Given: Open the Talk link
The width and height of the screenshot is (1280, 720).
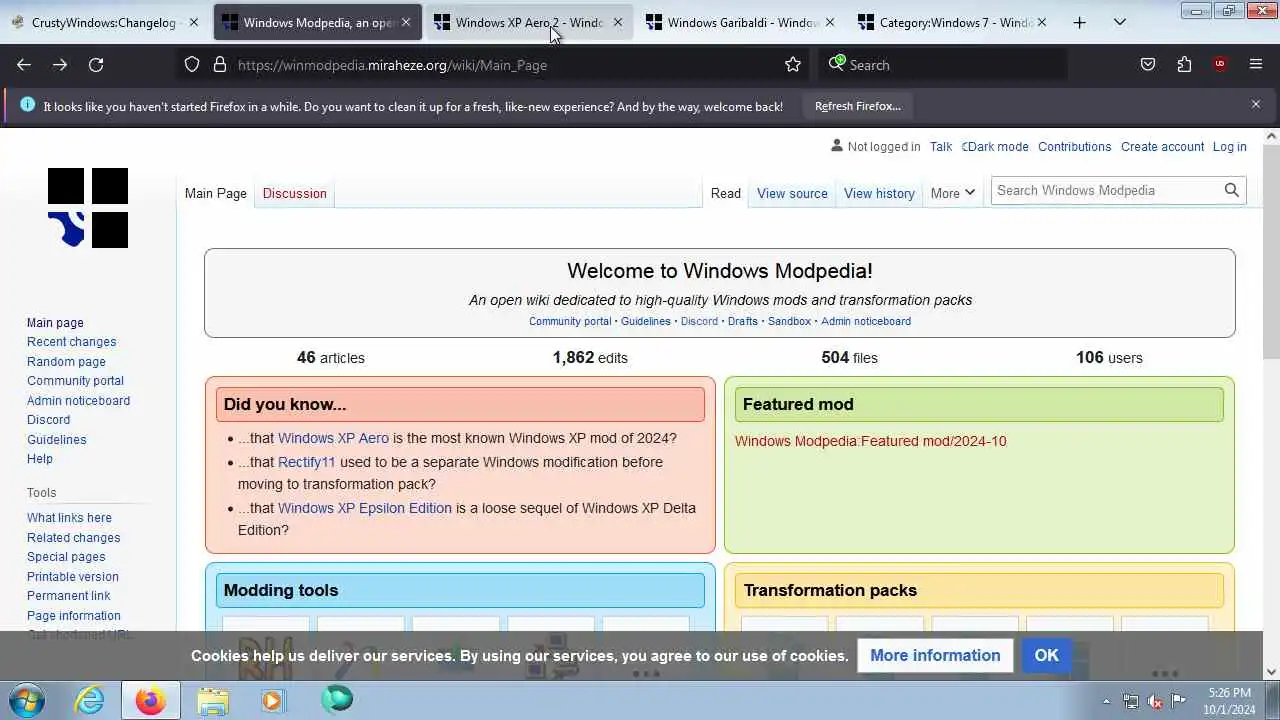Looking at the screenshot, I should coord(941,146).
